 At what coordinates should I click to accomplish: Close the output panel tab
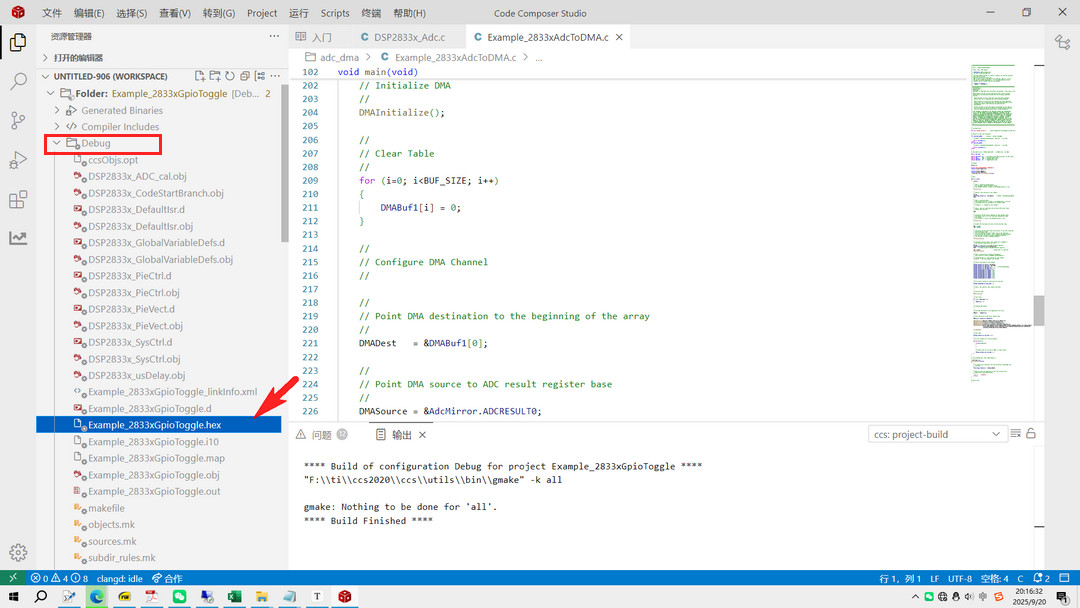coord(422,434)
